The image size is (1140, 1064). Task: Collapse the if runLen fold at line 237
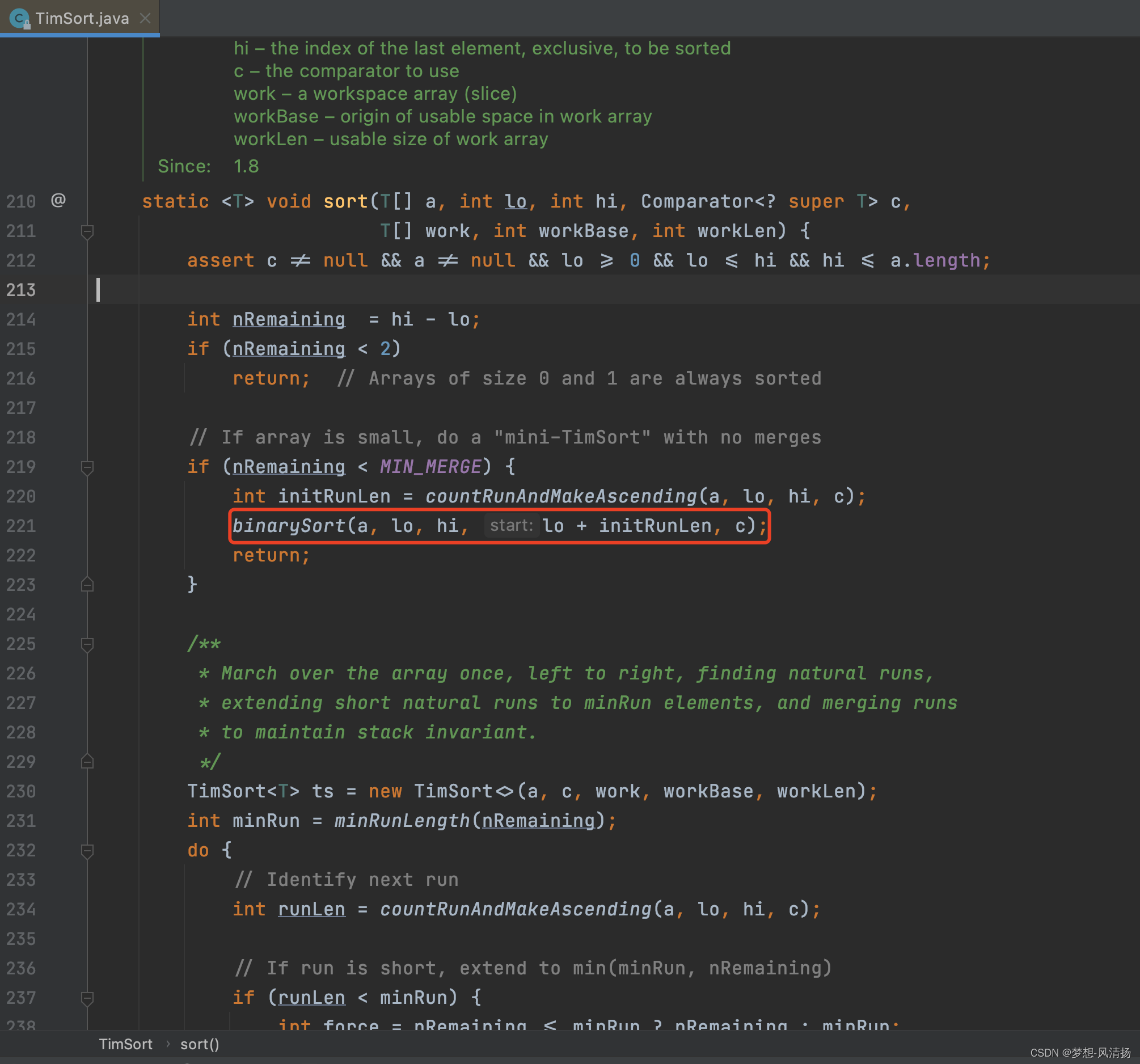pos(87,999)
